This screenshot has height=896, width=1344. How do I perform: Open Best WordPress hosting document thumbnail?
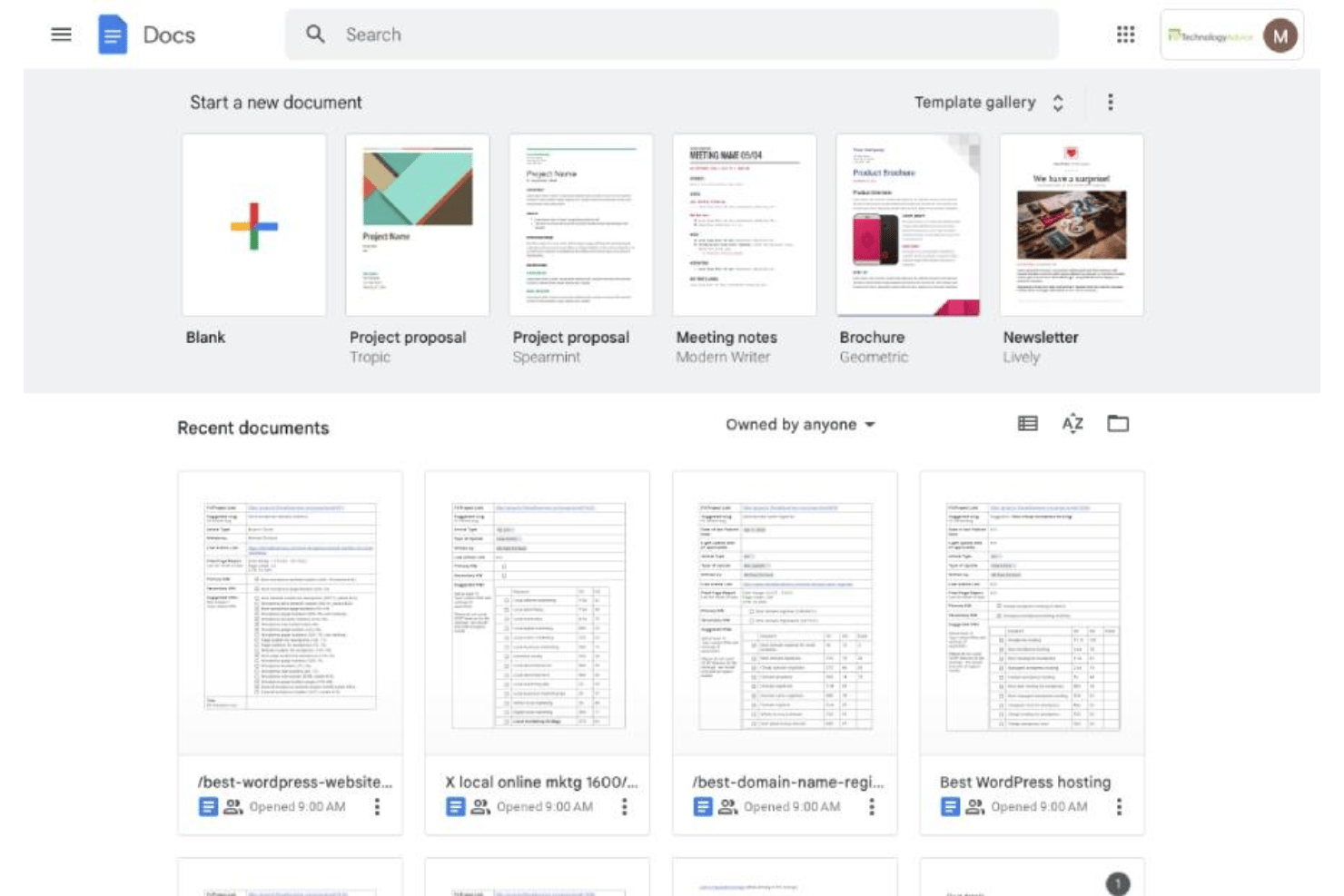pyautogui.click(x=1032, y=613)
